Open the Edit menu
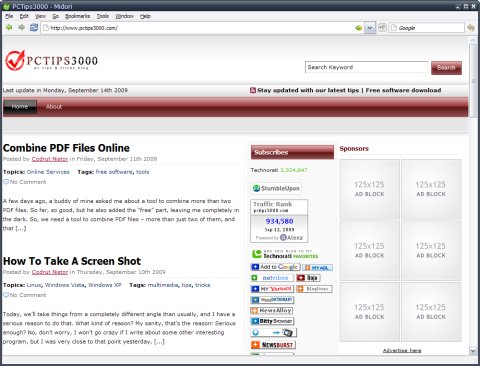This screenshot has width=480, height=366. pyautogui.click(x=24, y=16)
